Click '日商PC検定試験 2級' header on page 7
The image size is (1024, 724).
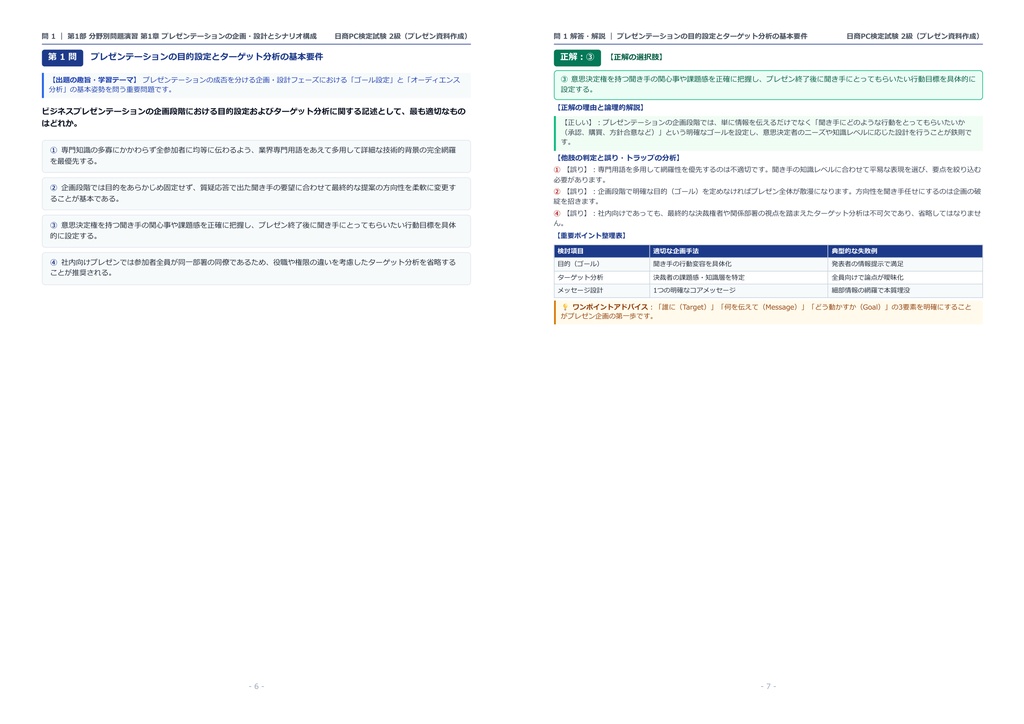pos(913,37)
